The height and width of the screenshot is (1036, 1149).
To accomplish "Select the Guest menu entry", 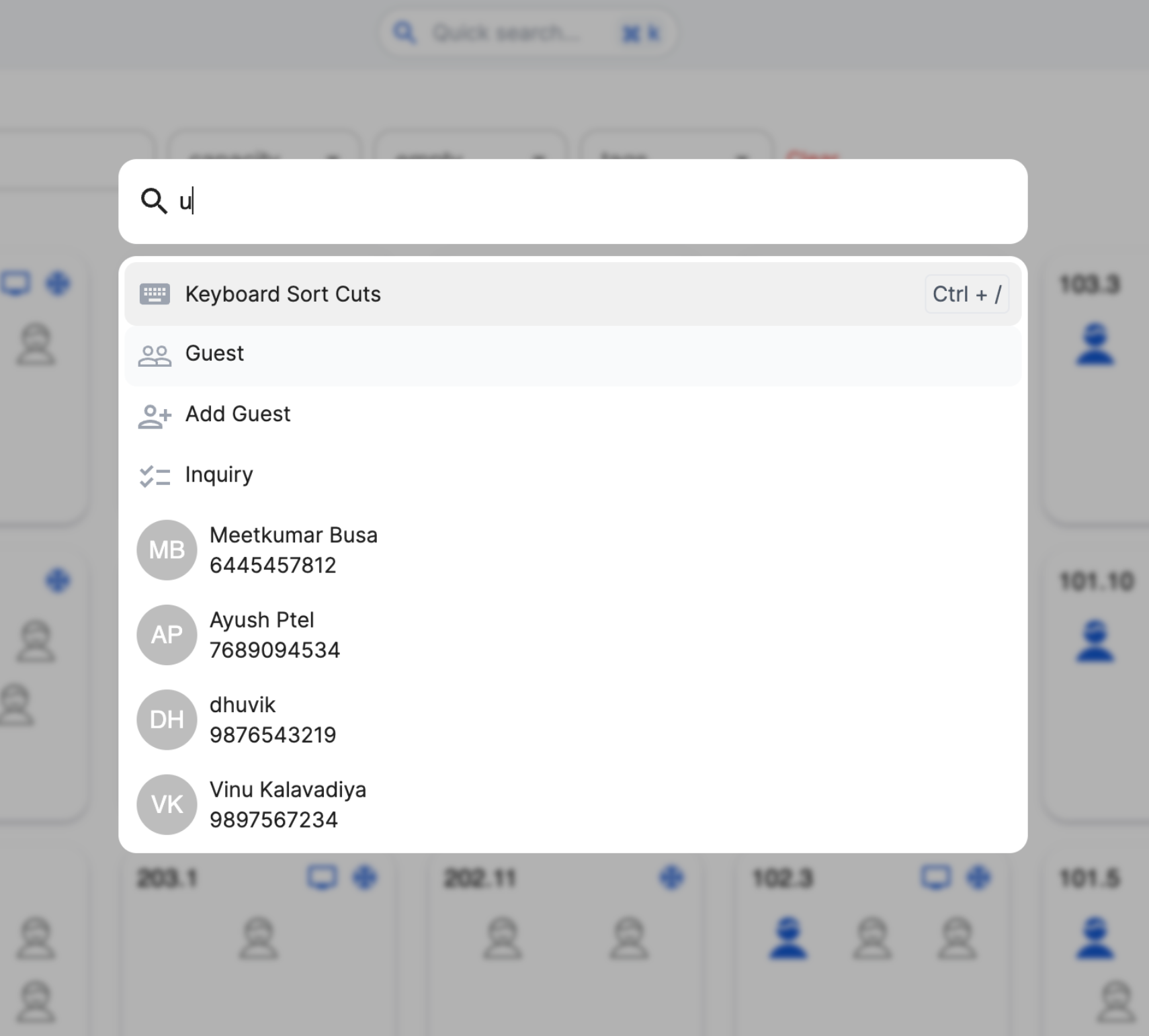I will pos(215,353).
